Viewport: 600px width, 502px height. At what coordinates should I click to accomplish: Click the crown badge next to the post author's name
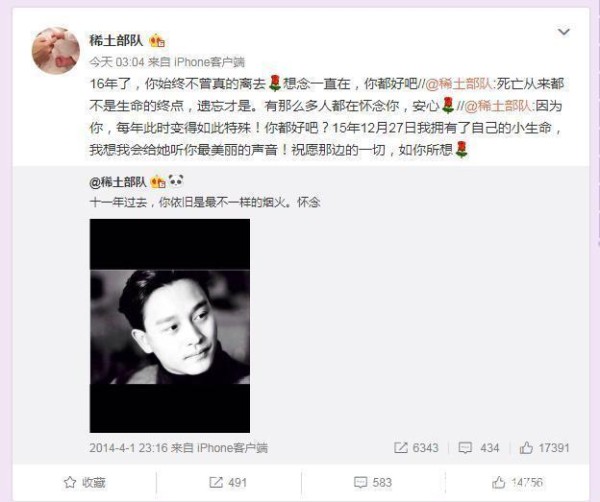click(x=157, y=41)
